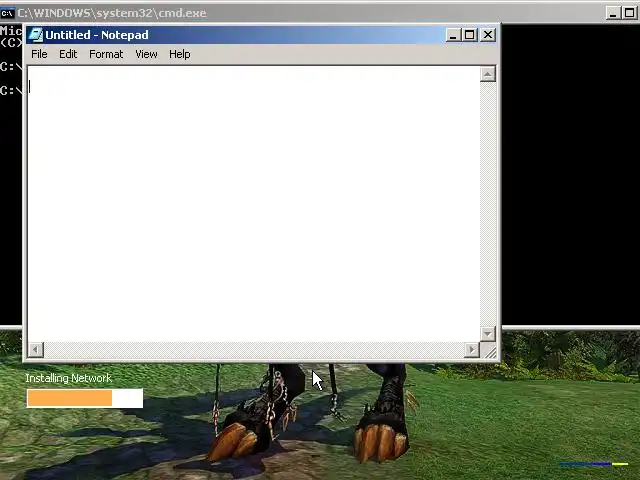Click the Notepad document icon in title bar
The height and width of the screenshot is (480, 640).
pyautogui.click(x=36, y=35)
